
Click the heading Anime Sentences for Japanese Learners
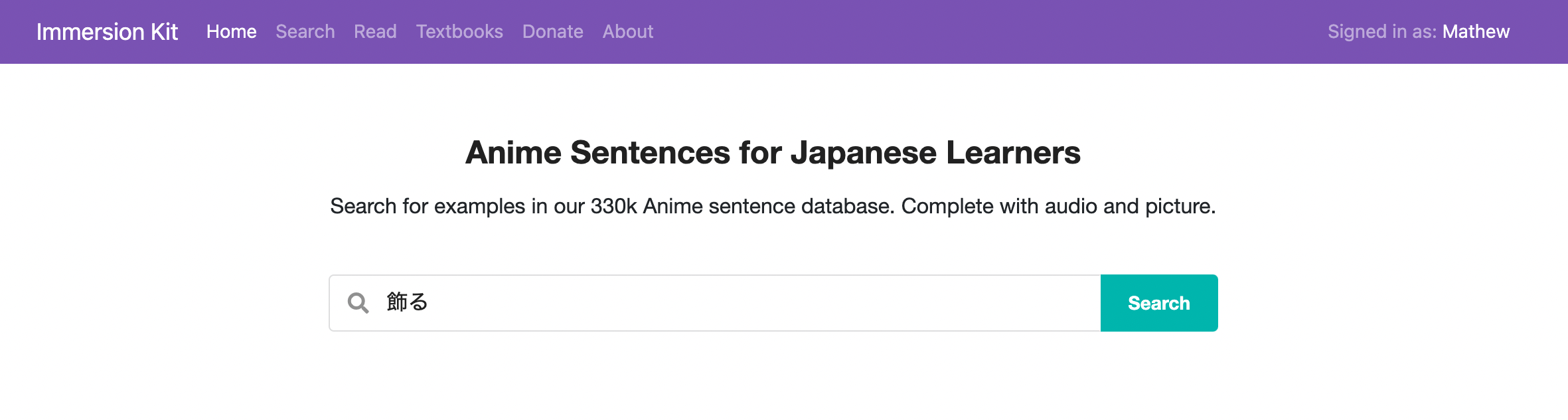[773, 153]
